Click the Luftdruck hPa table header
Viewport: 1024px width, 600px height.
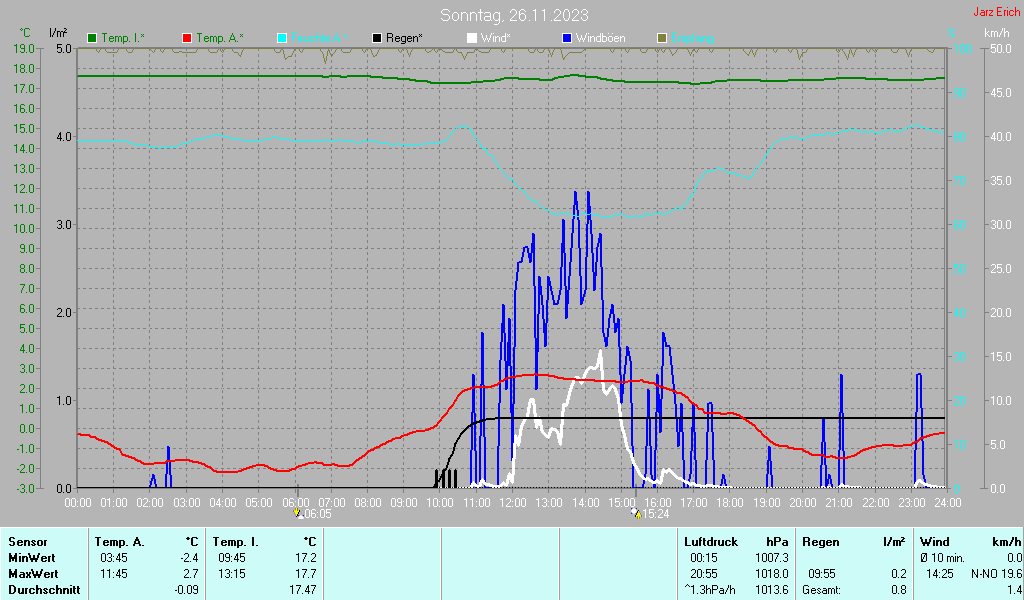coord(736,542)
